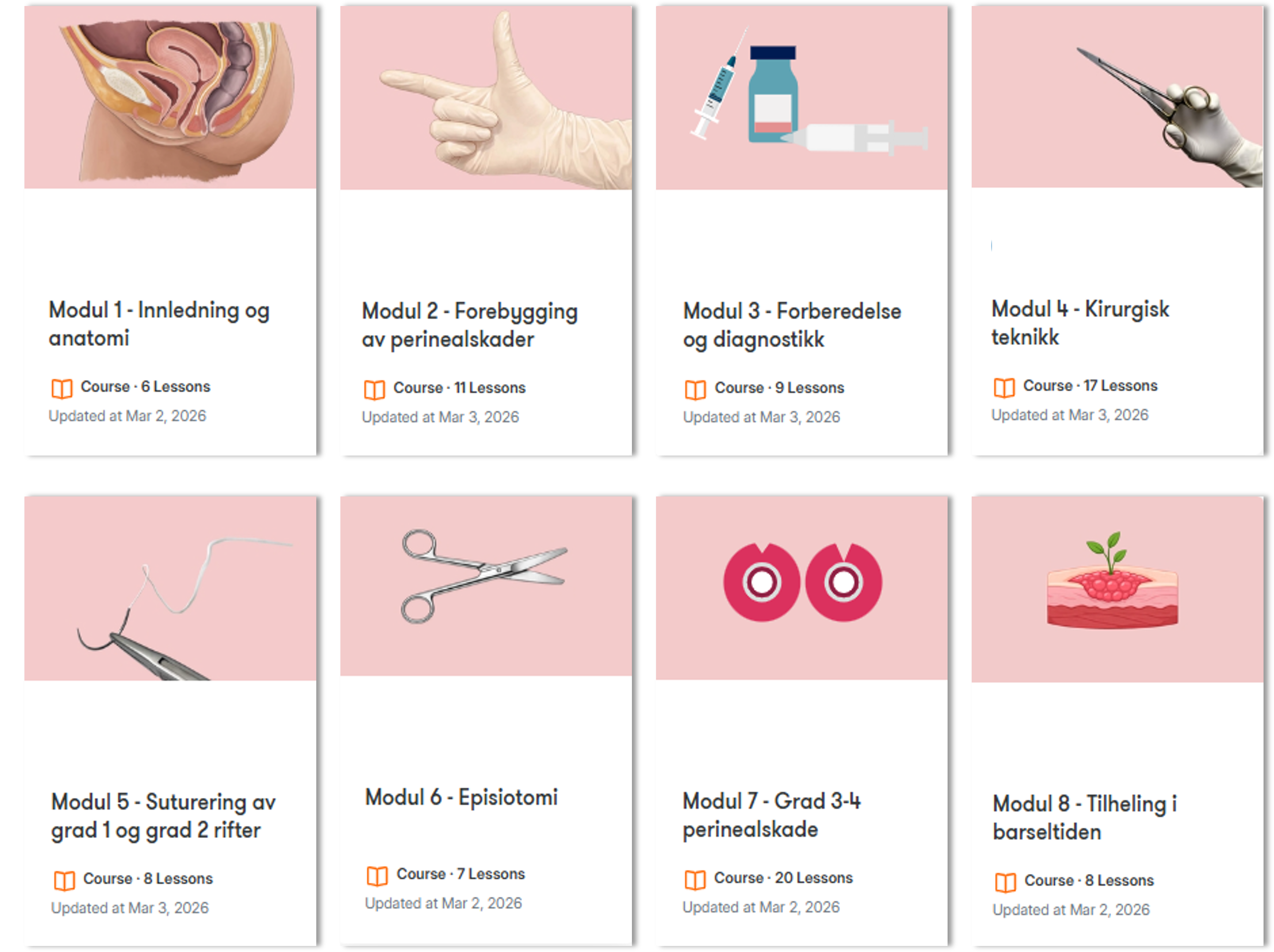The width and height of the screenshot is (1274, 952).
Task: Open Modul 2 - Forebygging av perinealskader
Action: coord(470,325)
